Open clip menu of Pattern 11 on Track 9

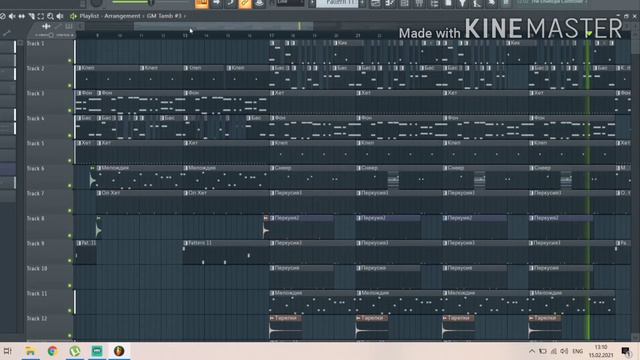pyautogui.click(x=186, y=243)
